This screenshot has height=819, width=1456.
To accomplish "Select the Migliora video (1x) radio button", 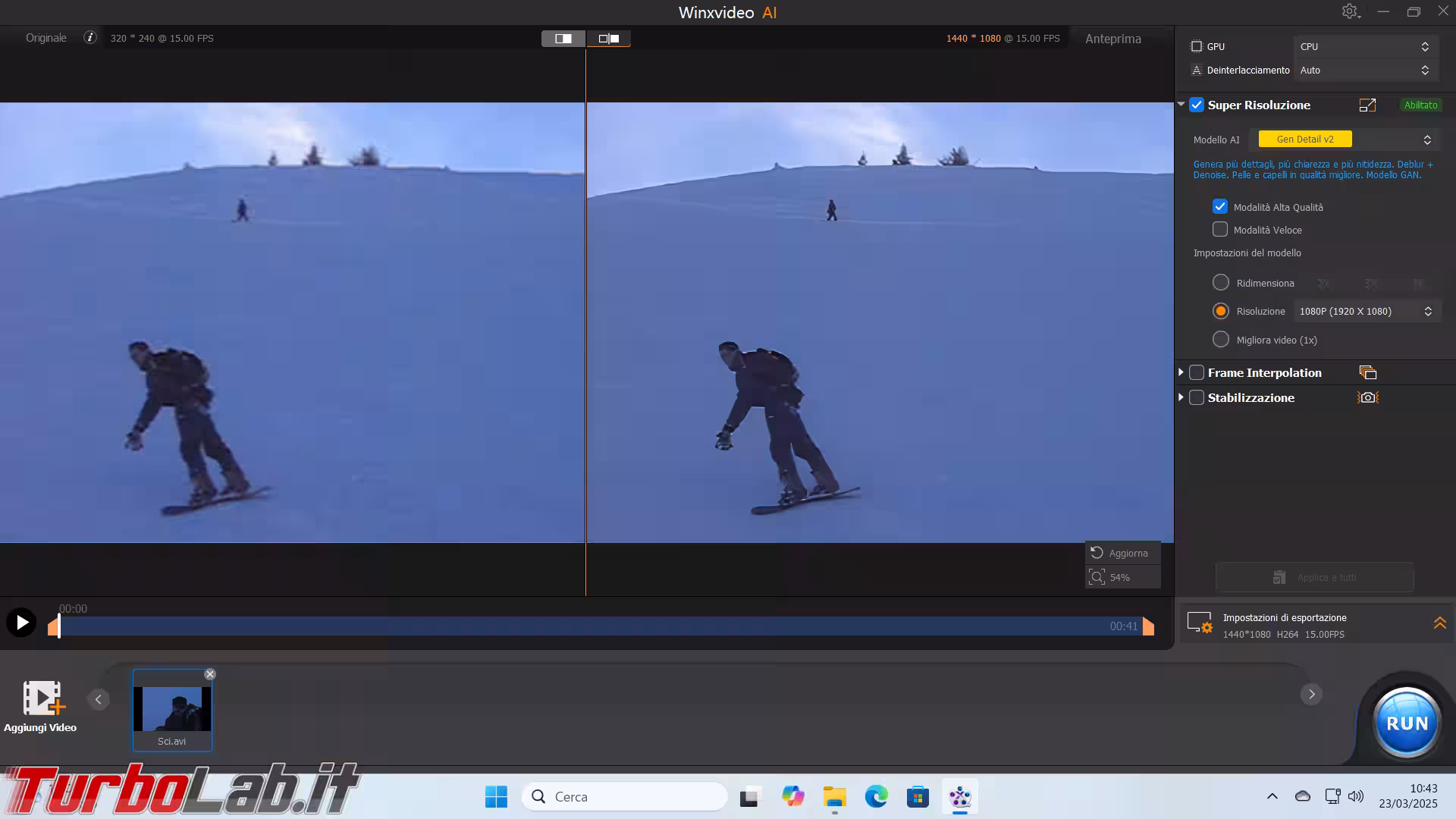I will coord(1221,340).
